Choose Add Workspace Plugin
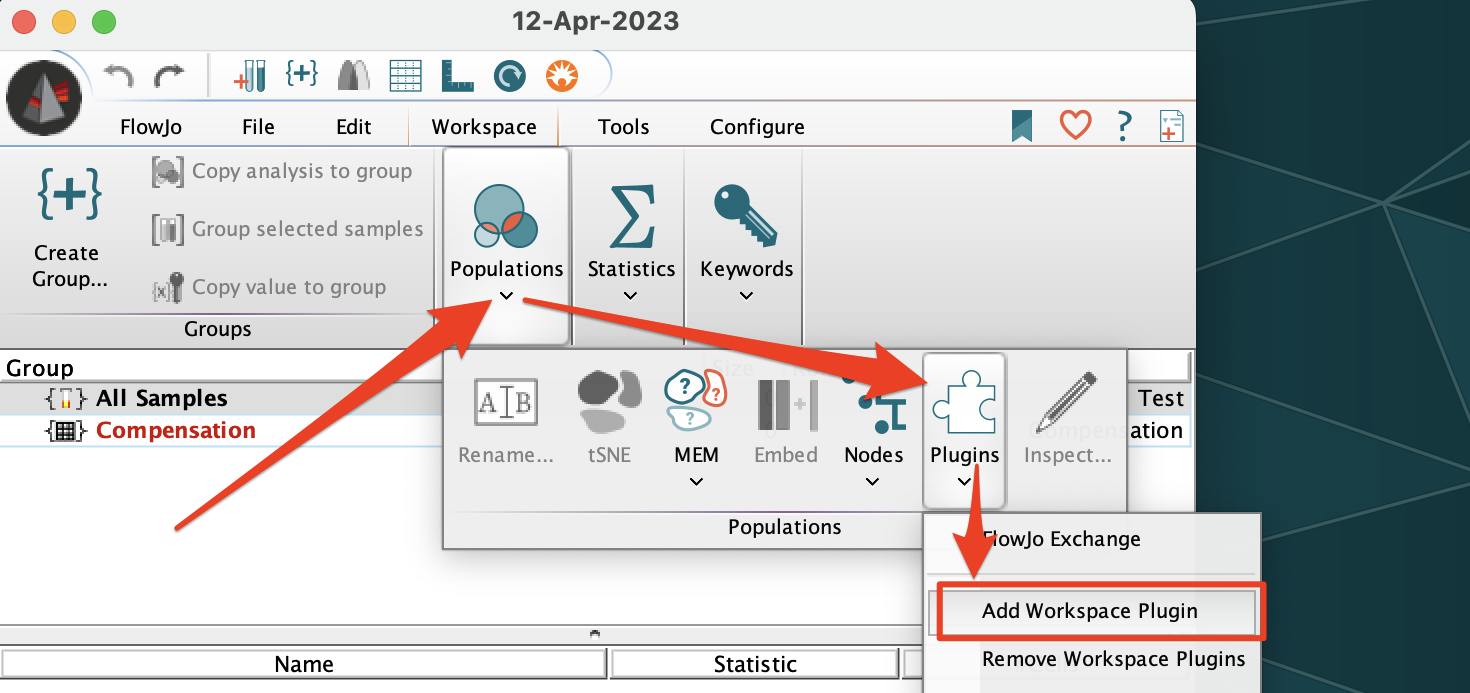Image resolution: width=1470 pixels, height=693 pixels. [x=1093, y=611]
